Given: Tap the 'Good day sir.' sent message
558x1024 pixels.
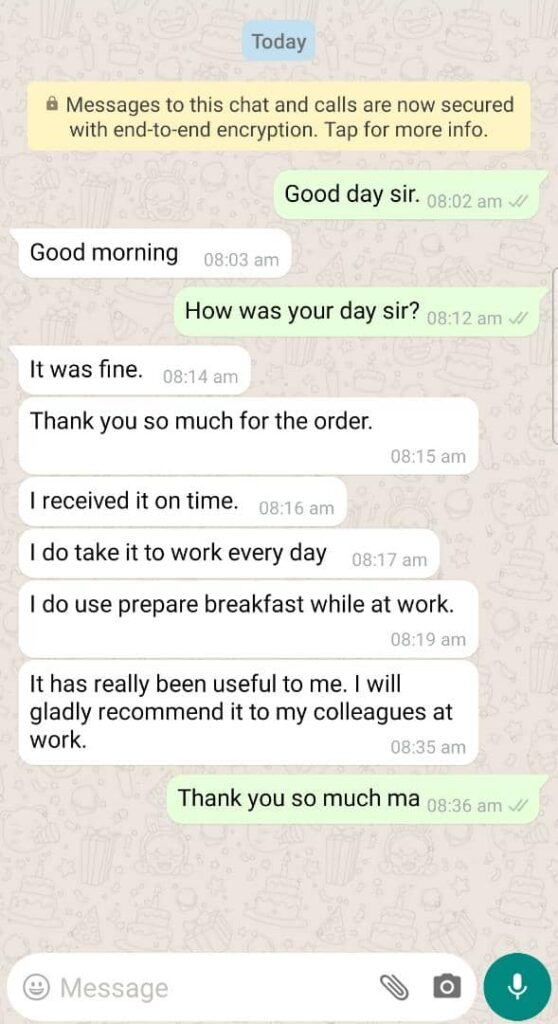Looking at the screenshot, I should pos(410,195).
